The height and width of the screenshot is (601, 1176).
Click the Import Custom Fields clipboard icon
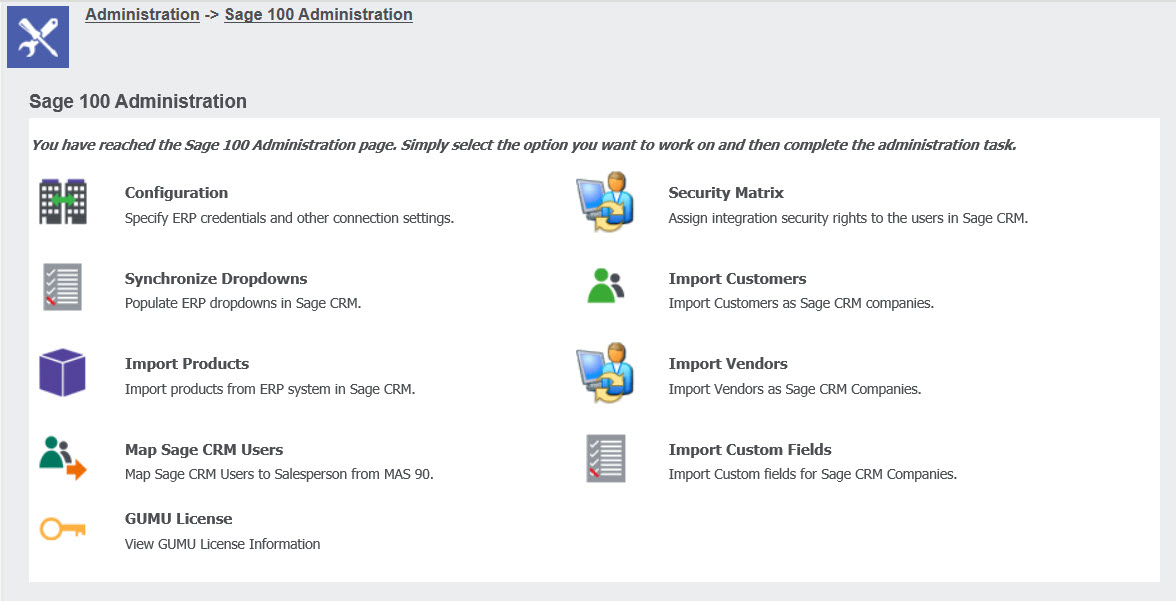coord(605,457)
